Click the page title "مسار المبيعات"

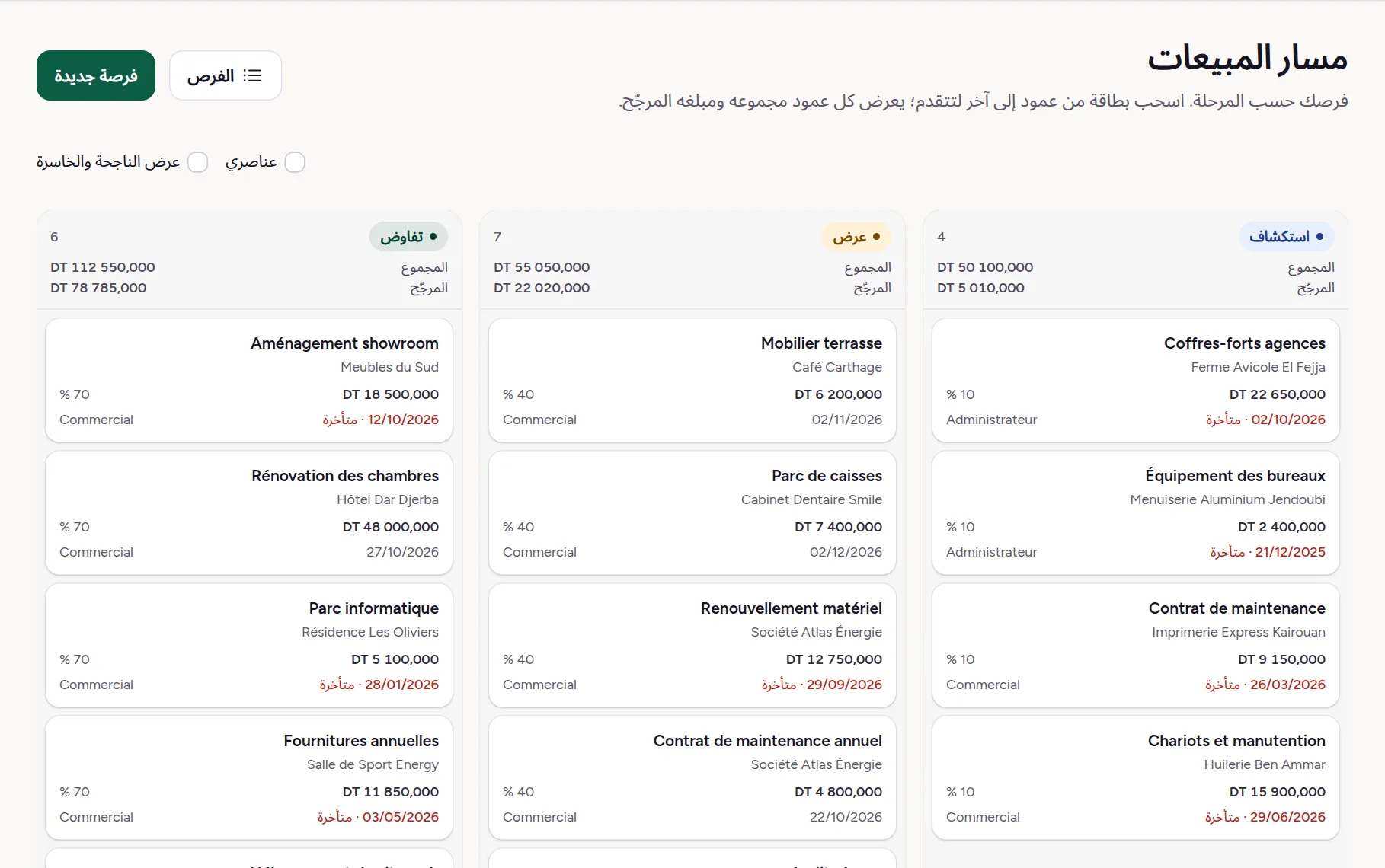click(1248, 59)
